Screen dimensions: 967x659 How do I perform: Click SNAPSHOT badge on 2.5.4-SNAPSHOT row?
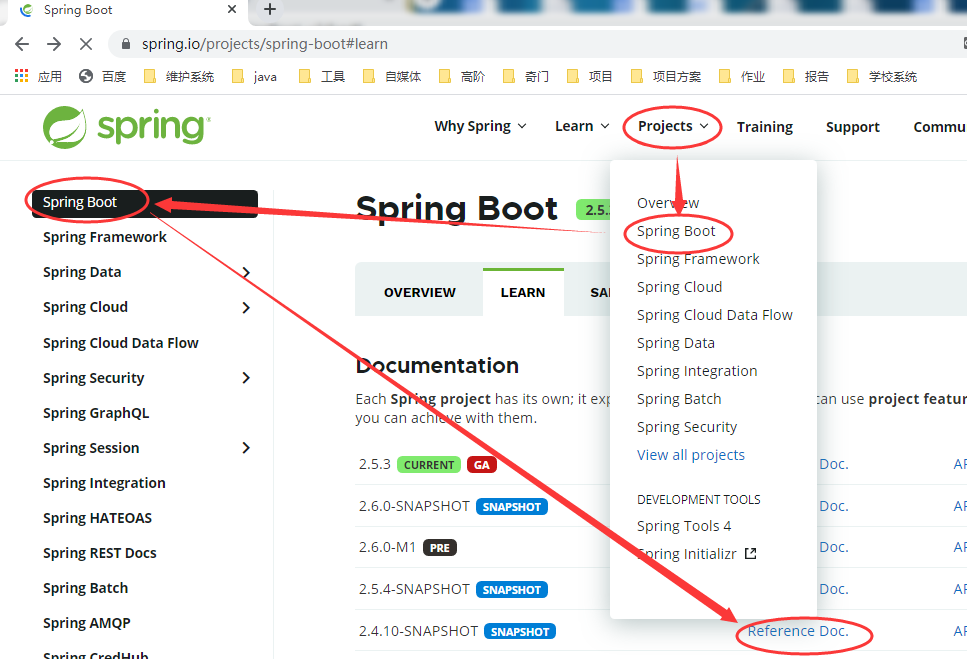coord(512,590)
